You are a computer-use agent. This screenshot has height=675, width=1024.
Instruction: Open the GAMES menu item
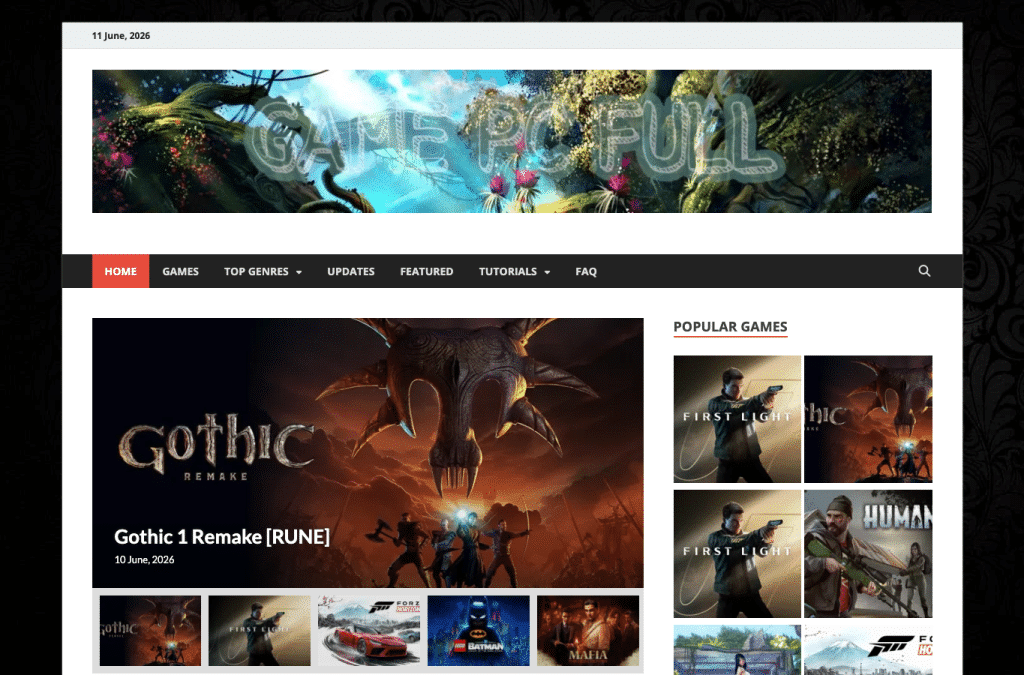click(x=180, y=271)
